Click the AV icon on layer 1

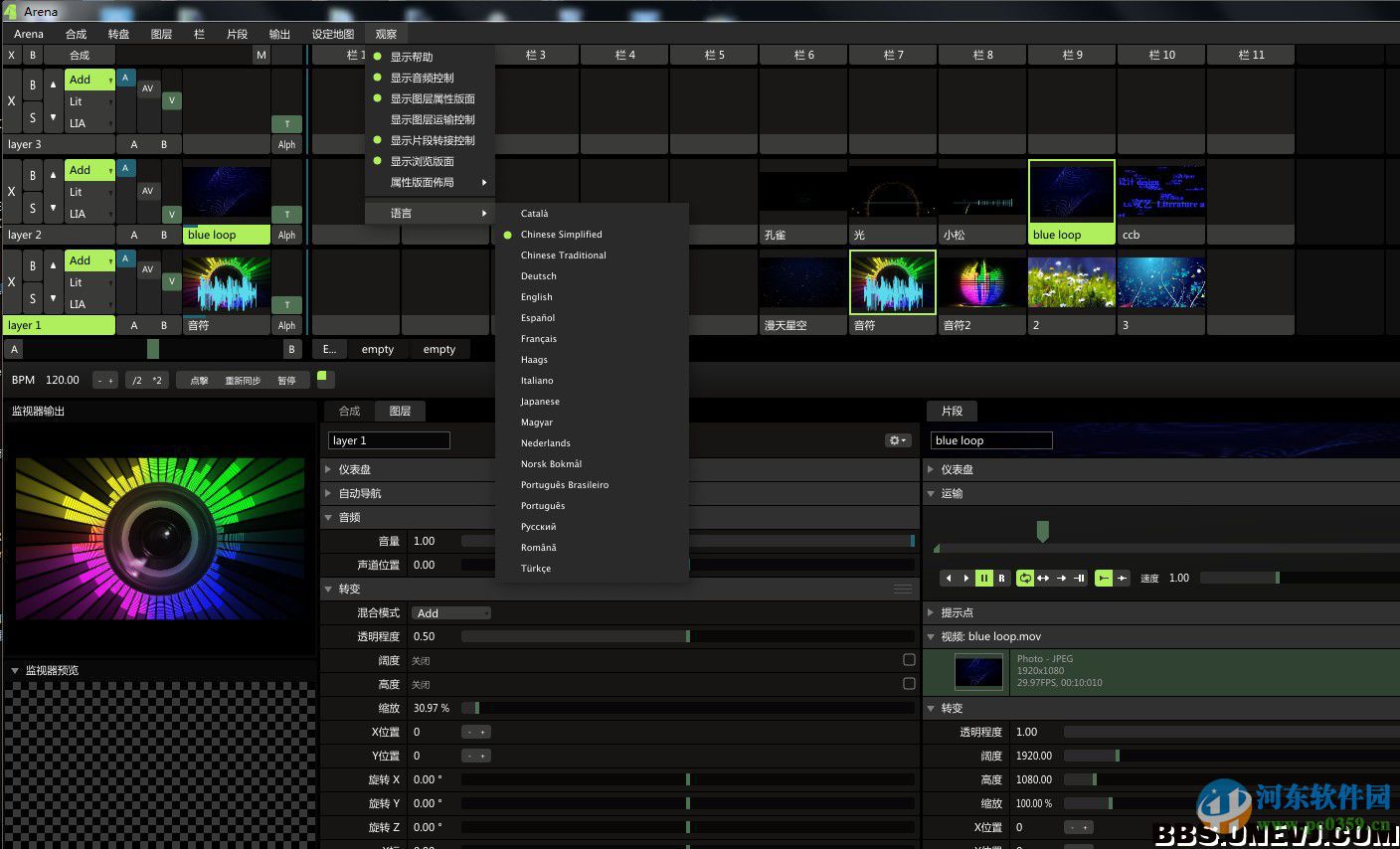pyautogui.click(x=147, y=270)
